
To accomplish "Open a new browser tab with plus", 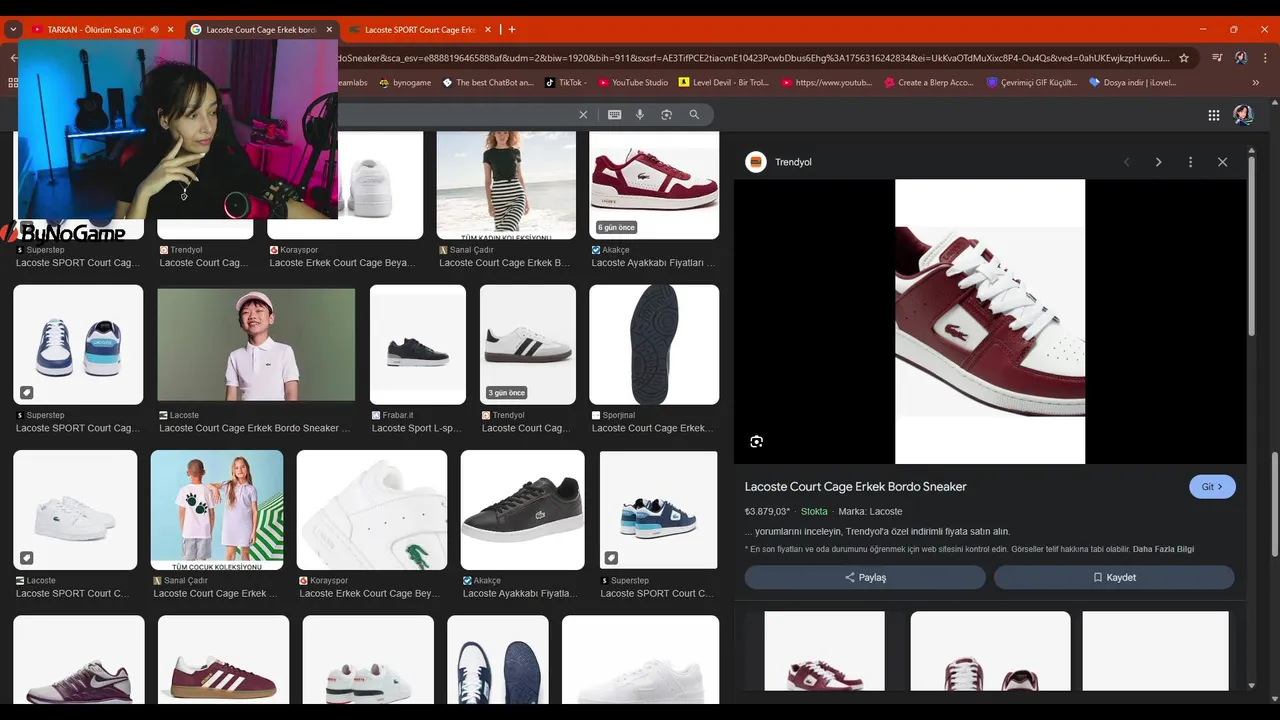I will (x=512, y=30).
